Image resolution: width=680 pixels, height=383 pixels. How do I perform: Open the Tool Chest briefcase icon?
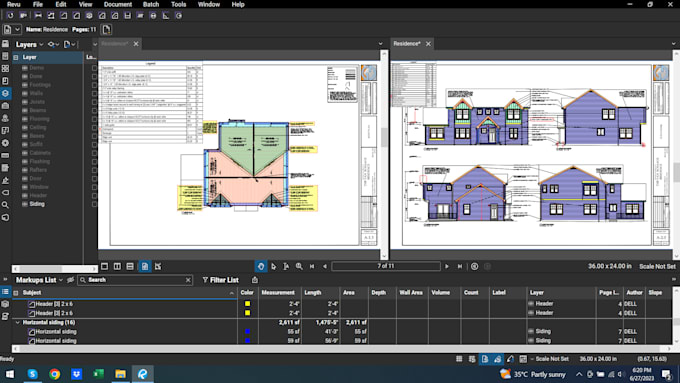(x=5, y=106)
